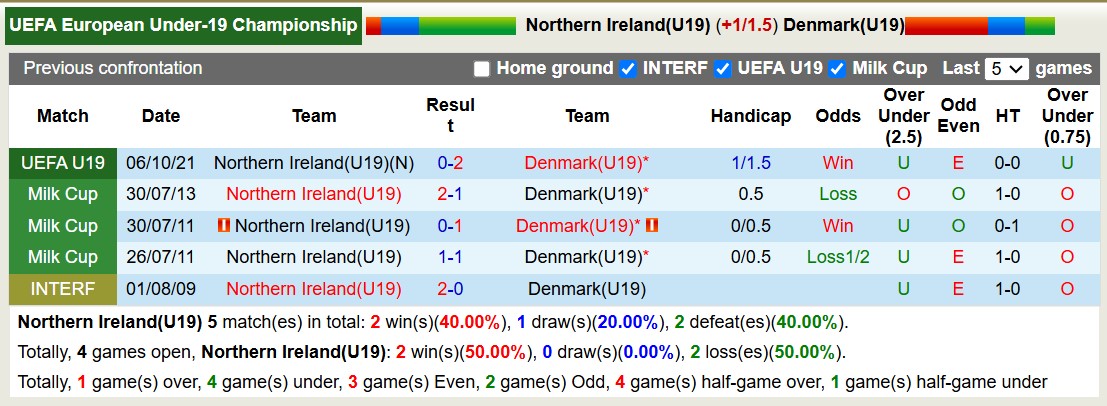Untick the Milk Cup checkbox
The width and height of the screenshot is (1107, 406).
(838, 69)
